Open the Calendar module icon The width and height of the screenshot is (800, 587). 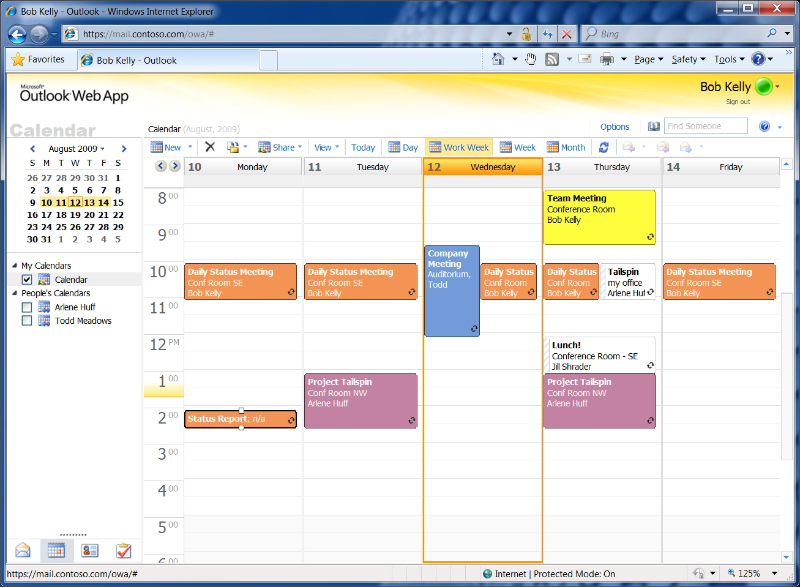tap(56, 550)
